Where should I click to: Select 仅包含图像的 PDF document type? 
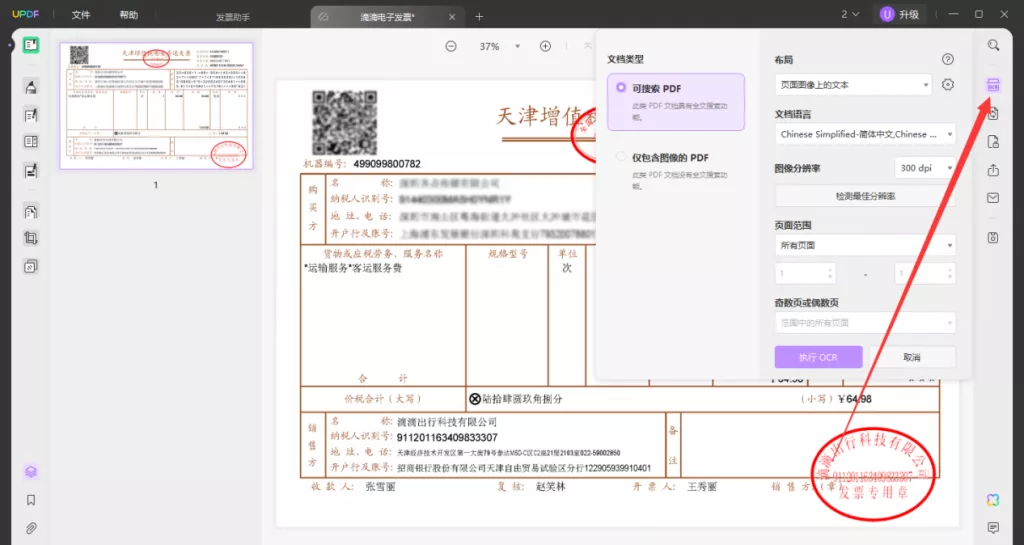(x=676, y=171)
